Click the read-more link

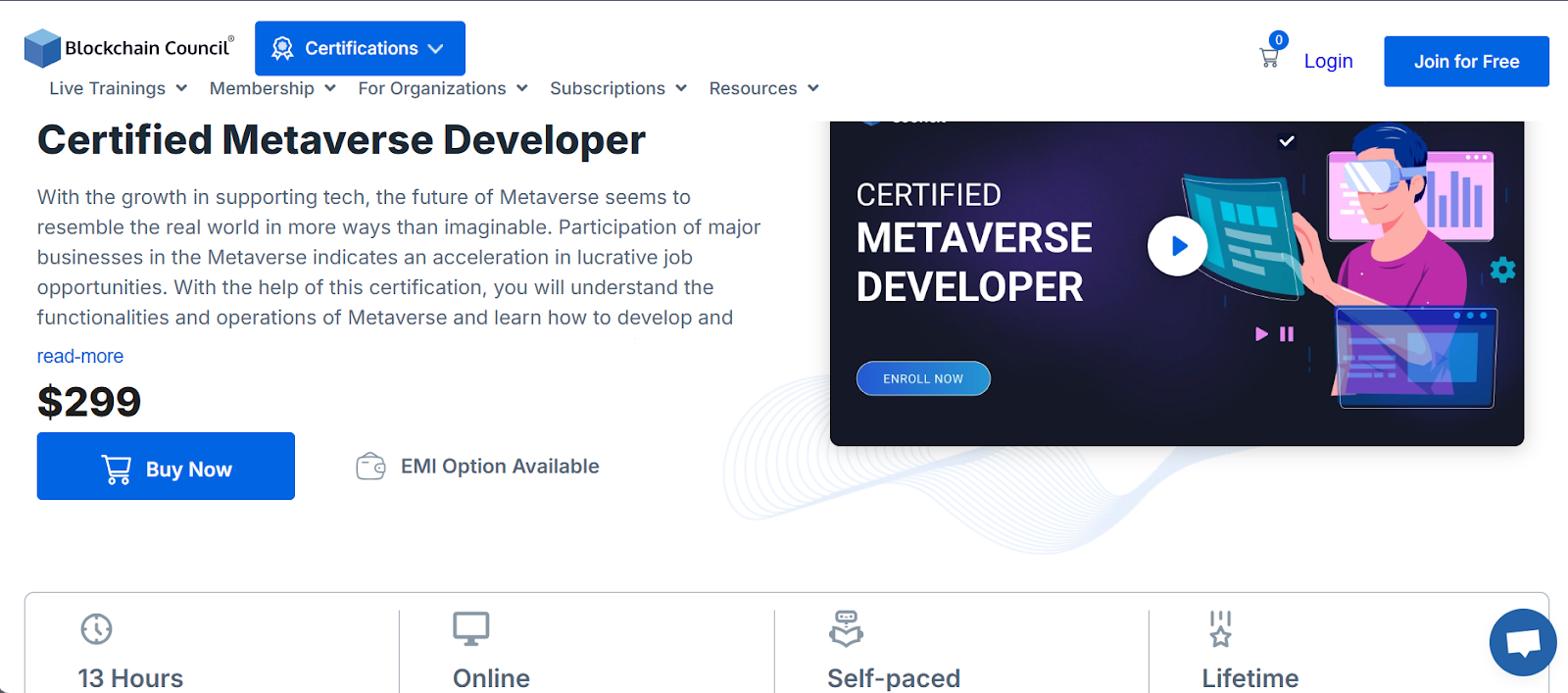(80, 356)
